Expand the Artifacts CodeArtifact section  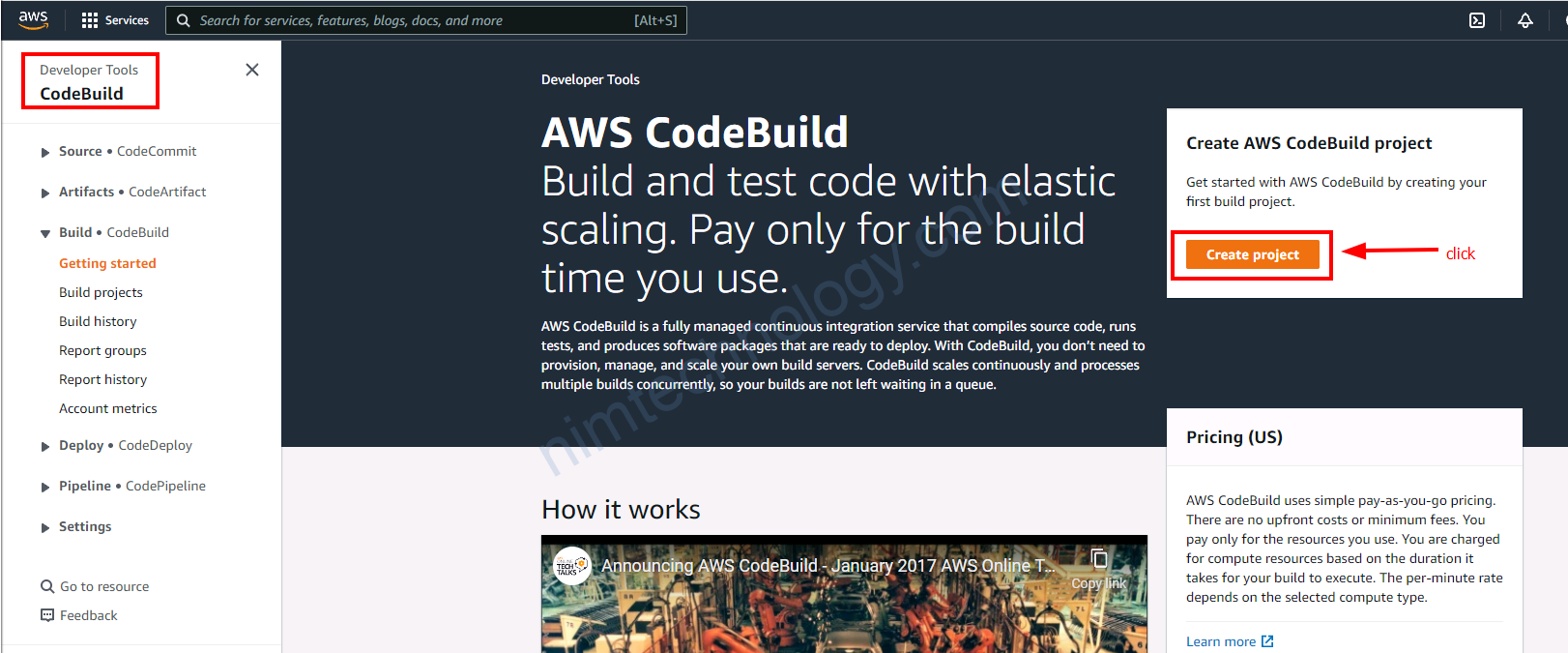click(x=45, y=193)
